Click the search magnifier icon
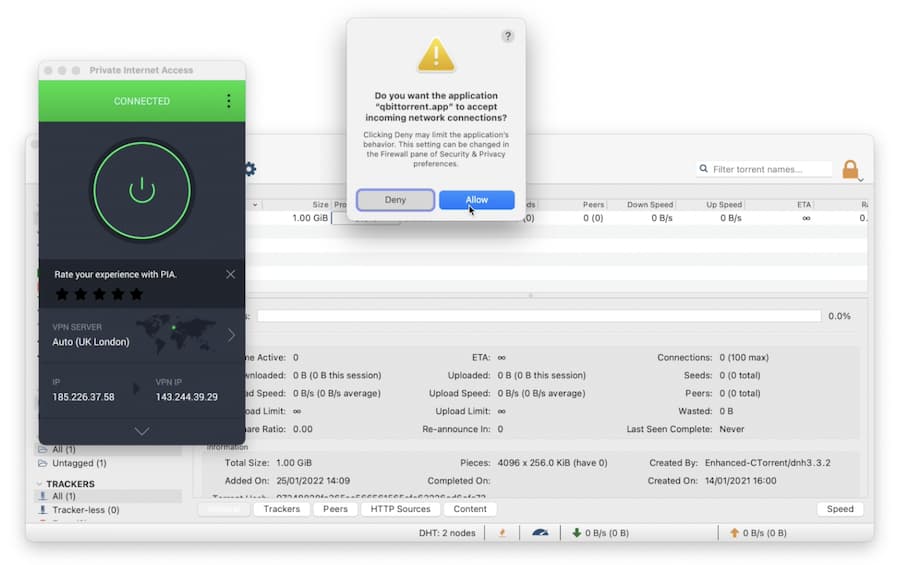 [704, 169]
